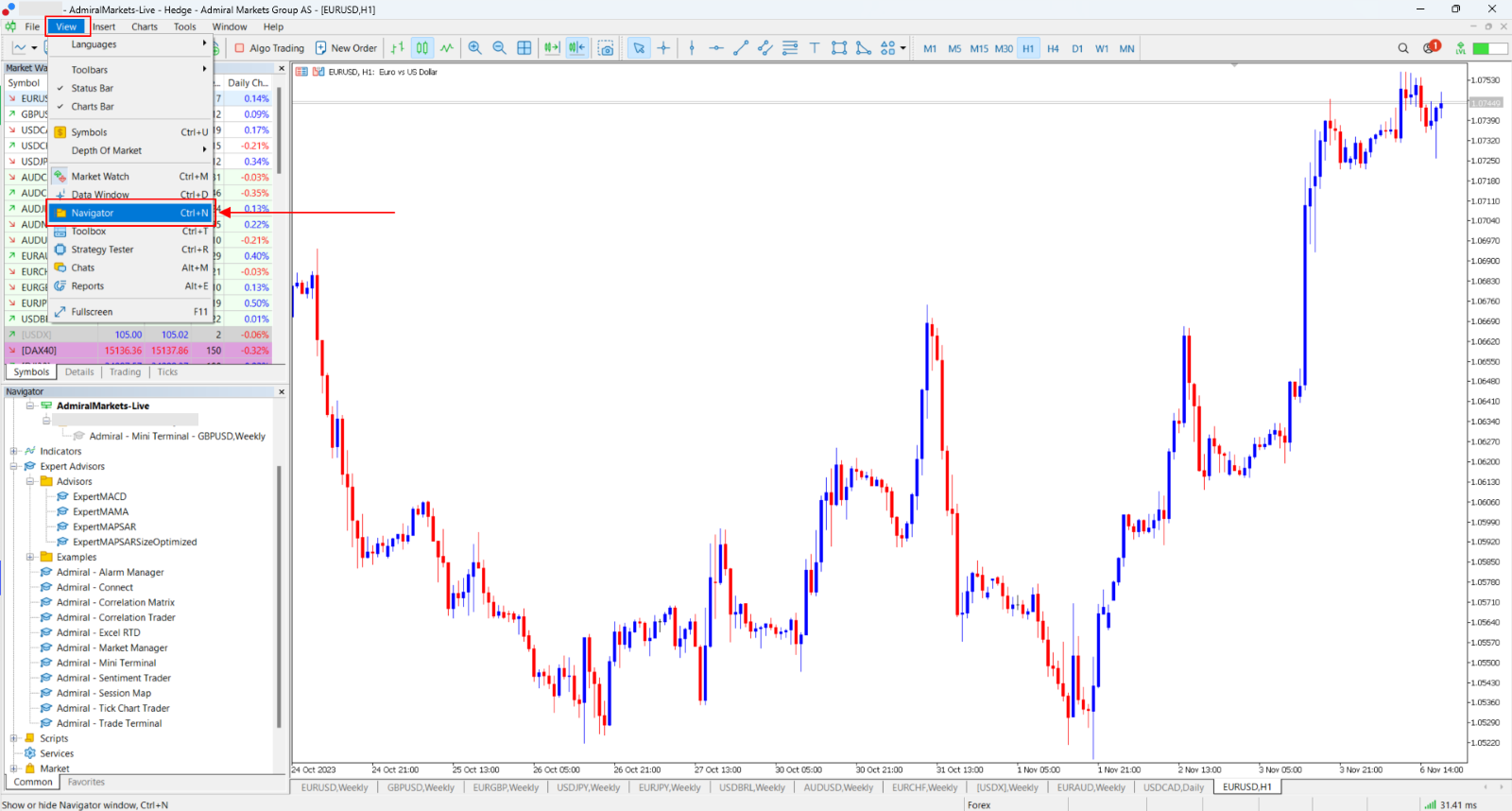Collapse the AdmiralMarkets-Live account node
Viewport: 1512px width, 811px height.
(30, 405)
